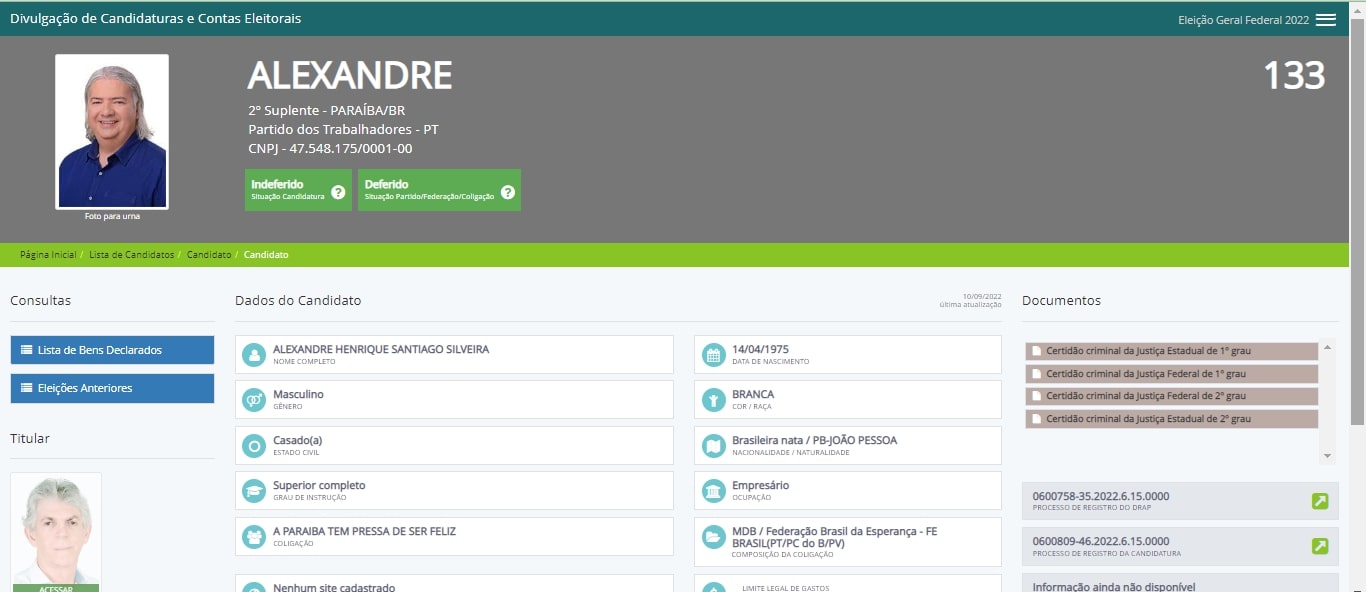
Task: Click the help icon beside Deferido status
Action: 507,192
